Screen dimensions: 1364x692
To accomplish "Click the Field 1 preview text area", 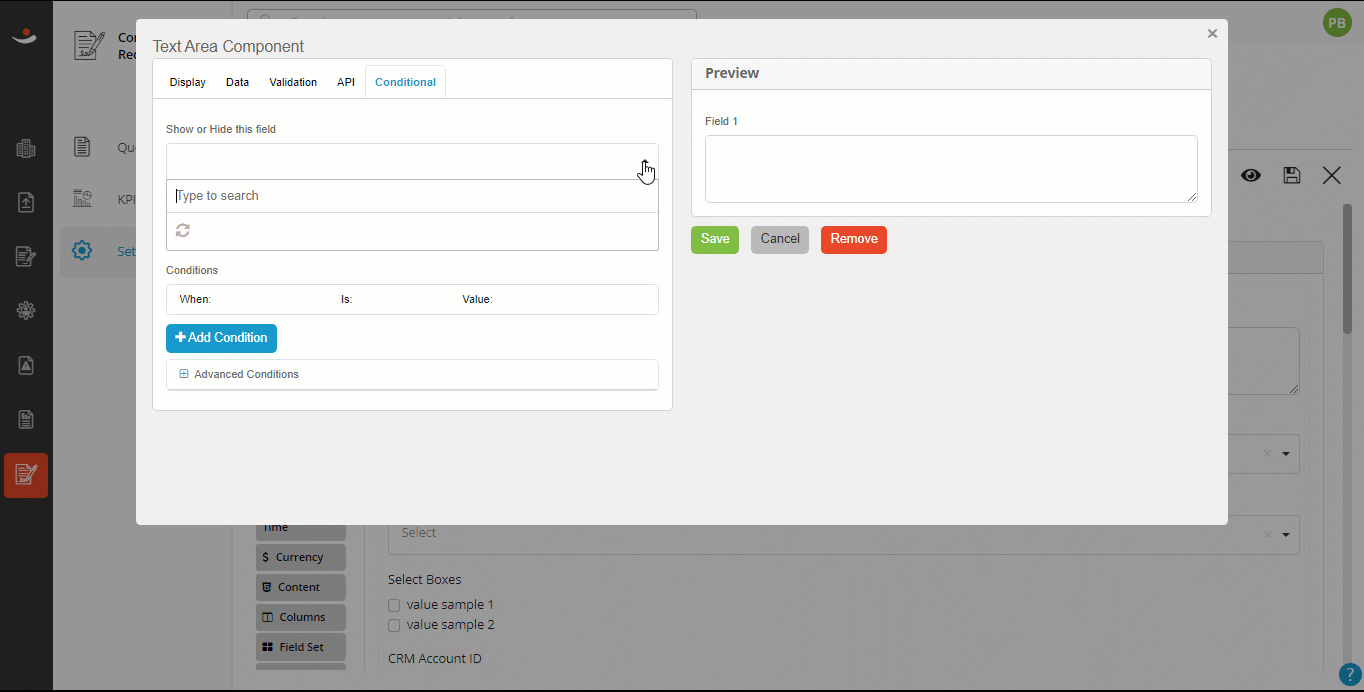I will pos(951,169).
